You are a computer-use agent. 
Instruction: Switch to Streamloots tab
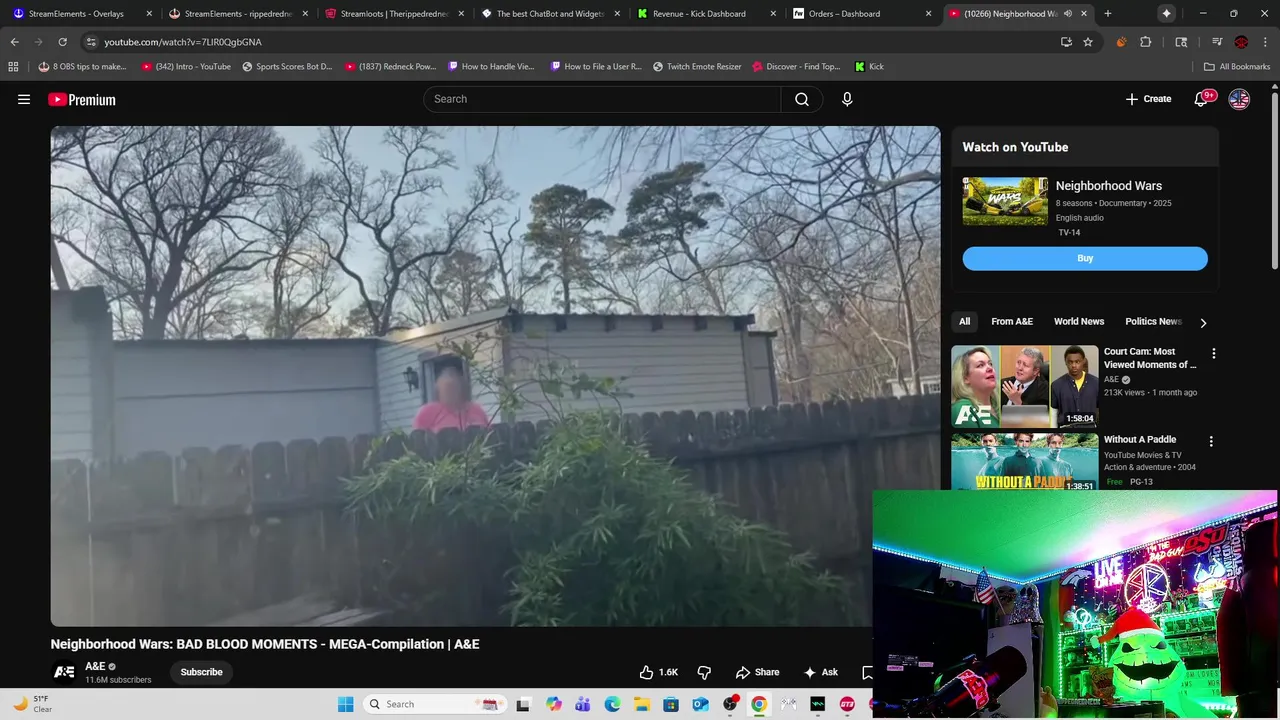tap(392, 14)
